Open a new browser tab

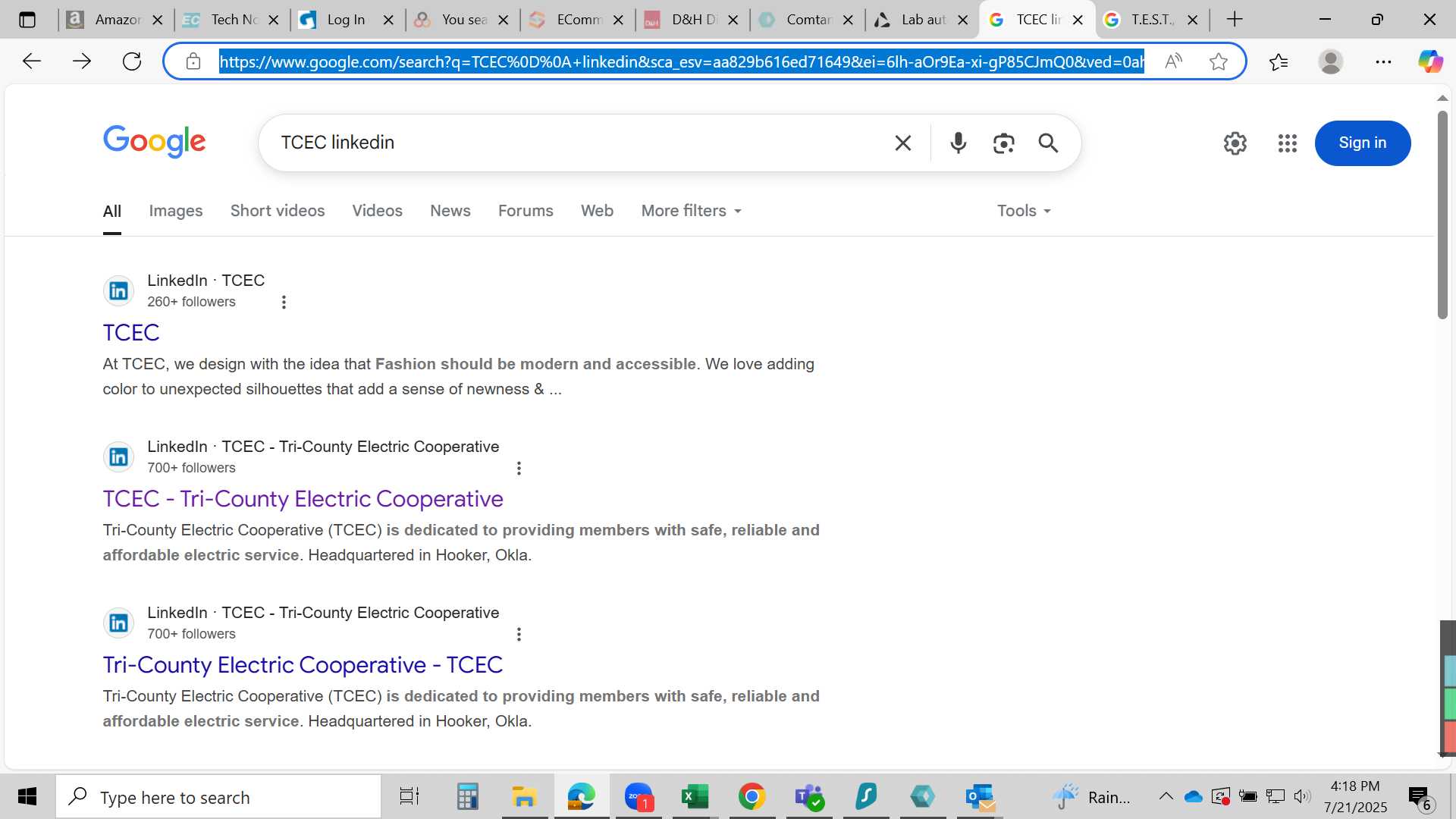(1235, 20)
